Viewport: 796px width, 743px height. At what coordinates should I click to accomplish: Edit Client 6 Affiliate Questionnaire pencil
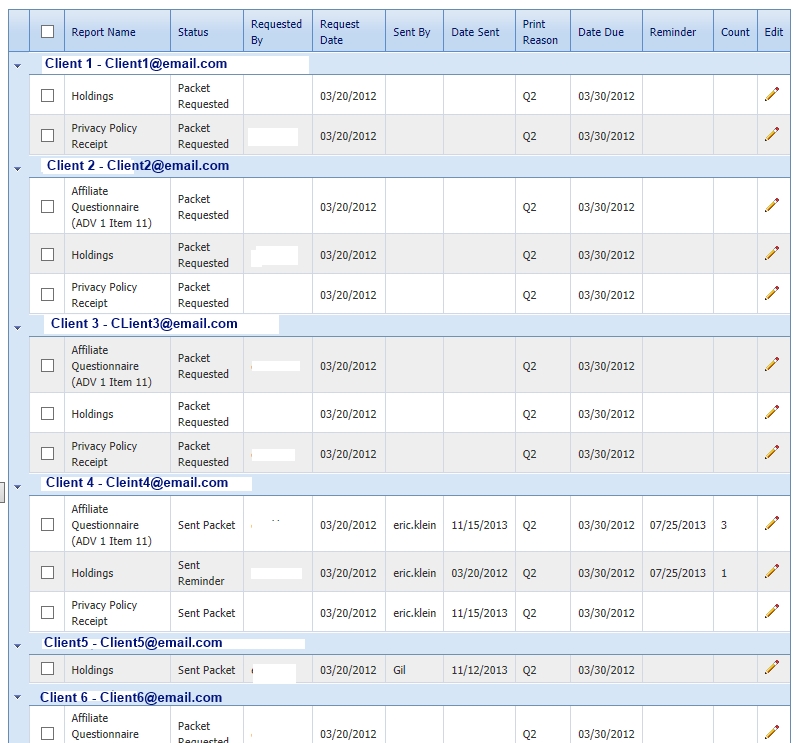click(x=772, y=732)
